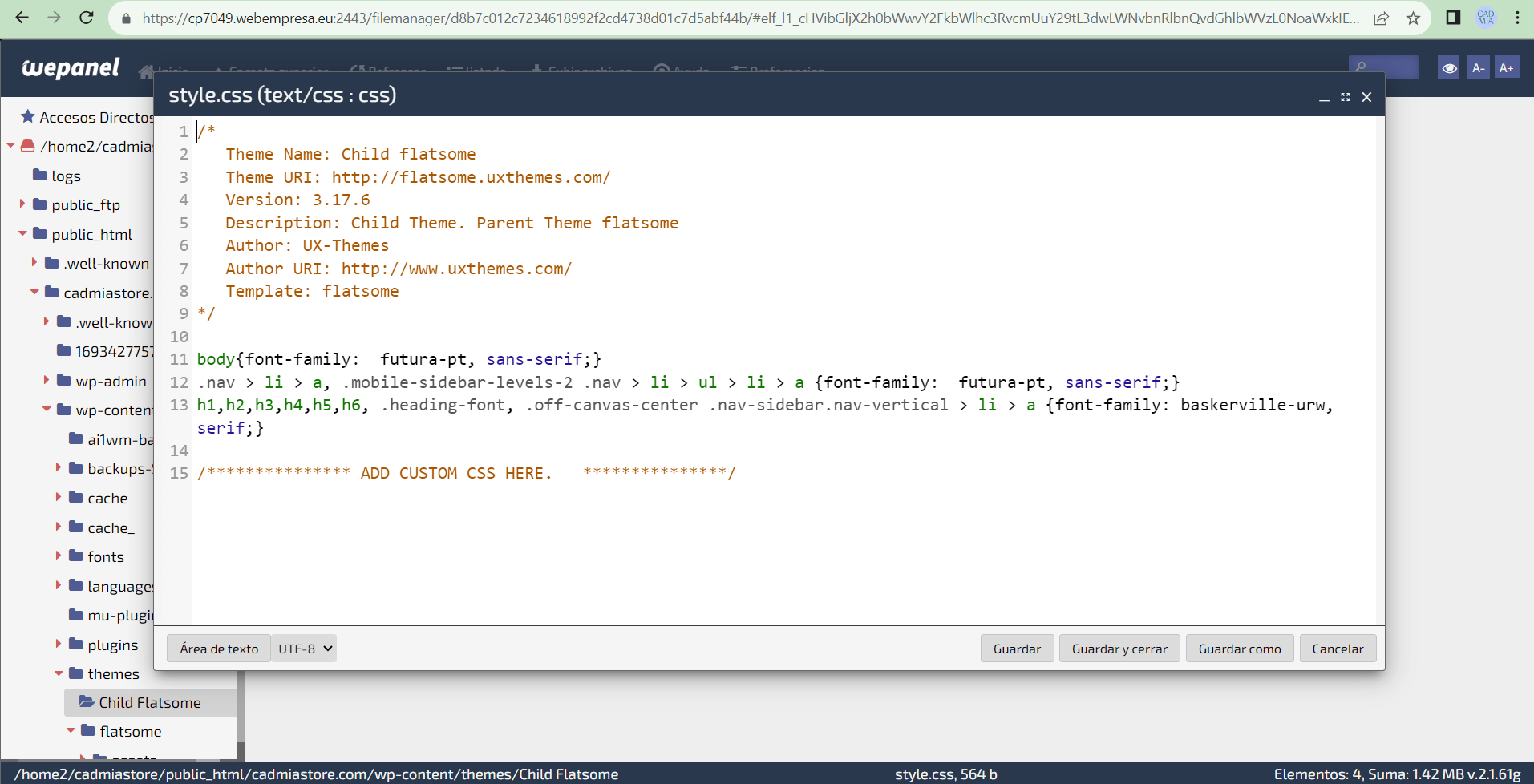Viewport: 1534px width, 784px height.
Task: Go back in browser history
Action: pos(22,18)
